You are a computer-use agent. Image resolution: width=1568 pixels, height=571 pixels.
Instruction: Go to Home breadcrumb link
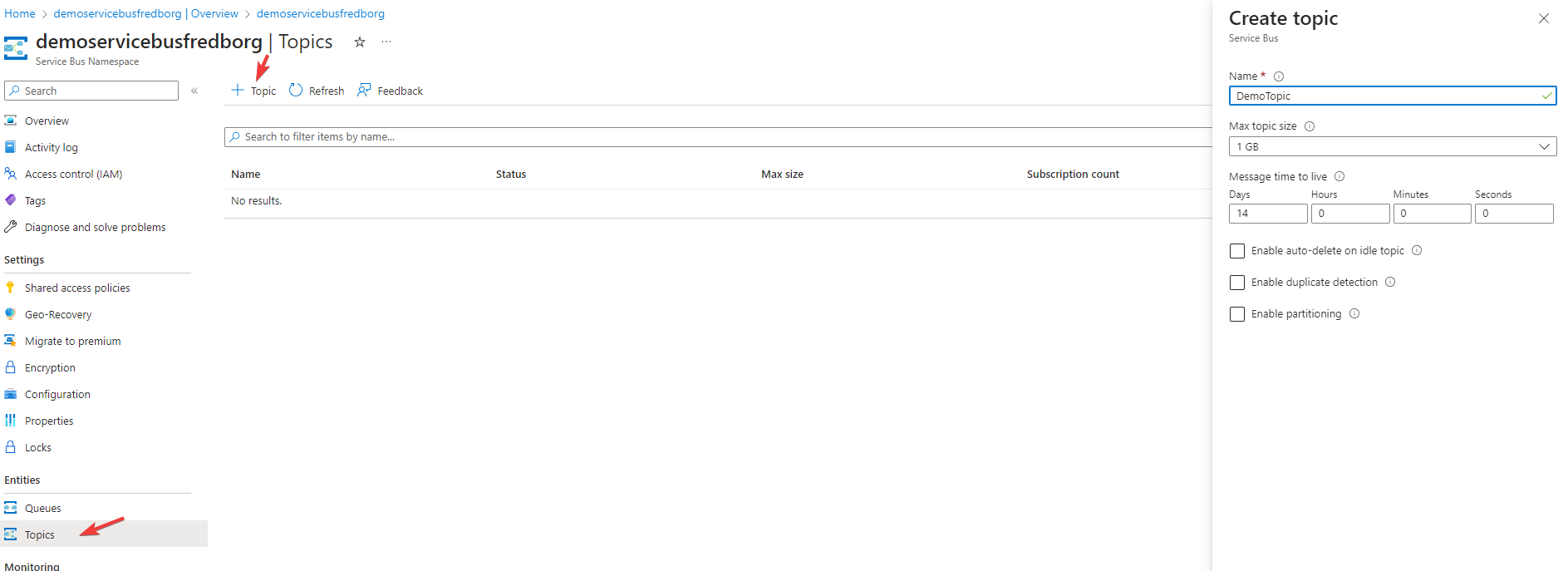coord(20,14)
